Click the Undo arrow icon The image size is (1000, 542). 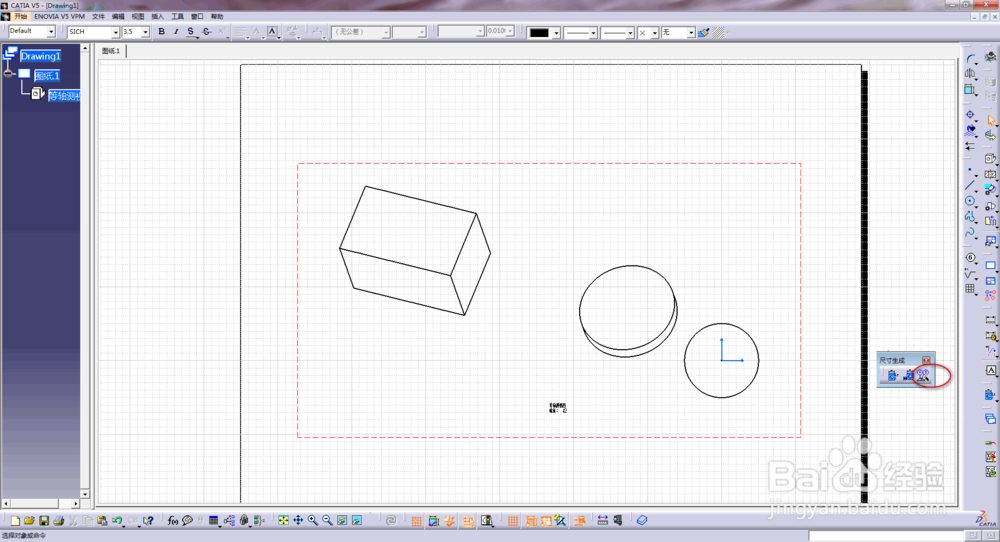[x=117, y=521]
